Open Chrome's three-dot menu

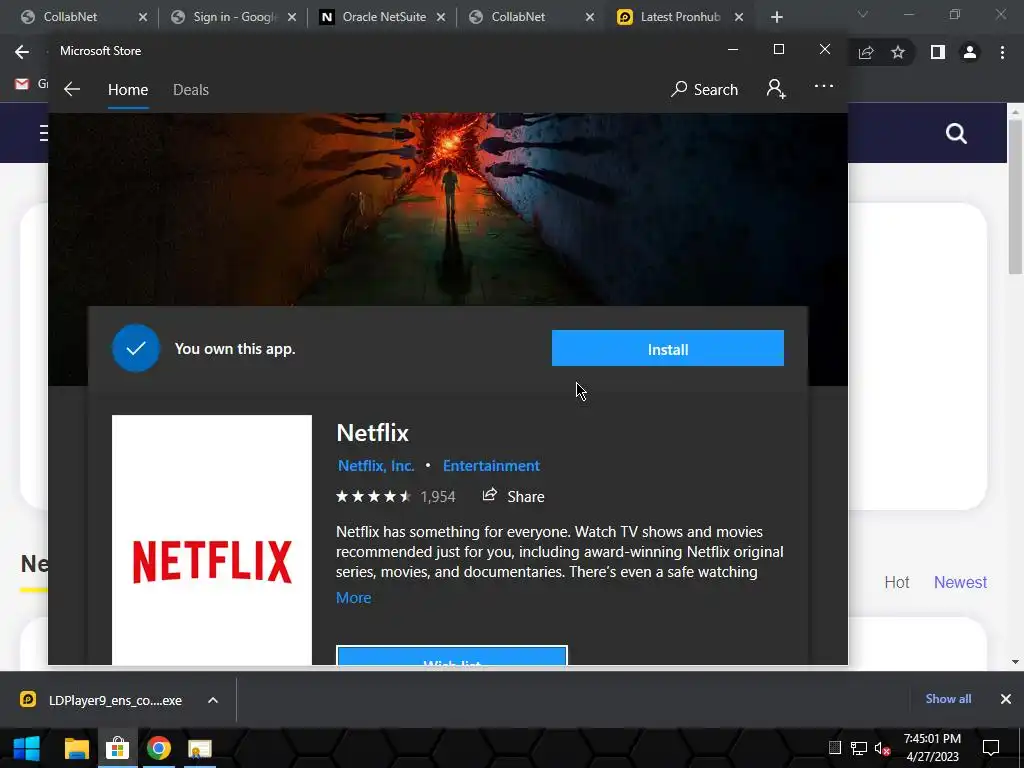[1002, 52]
